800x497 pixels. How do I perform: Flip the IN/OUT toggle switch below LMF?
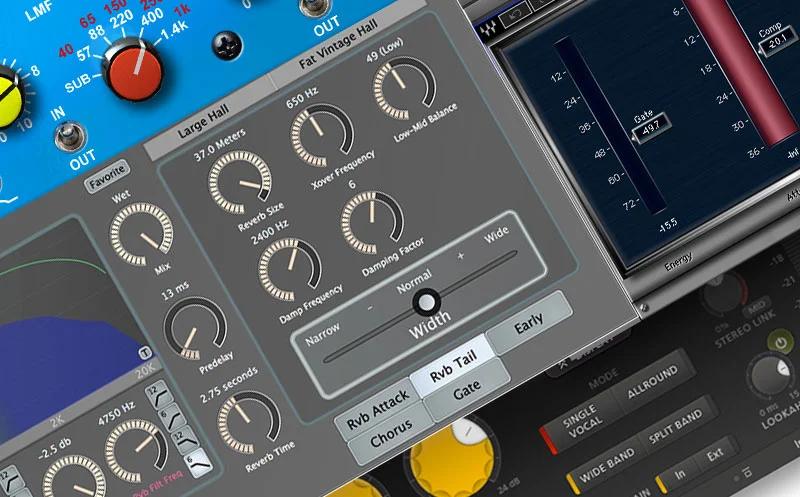(70, 137)
